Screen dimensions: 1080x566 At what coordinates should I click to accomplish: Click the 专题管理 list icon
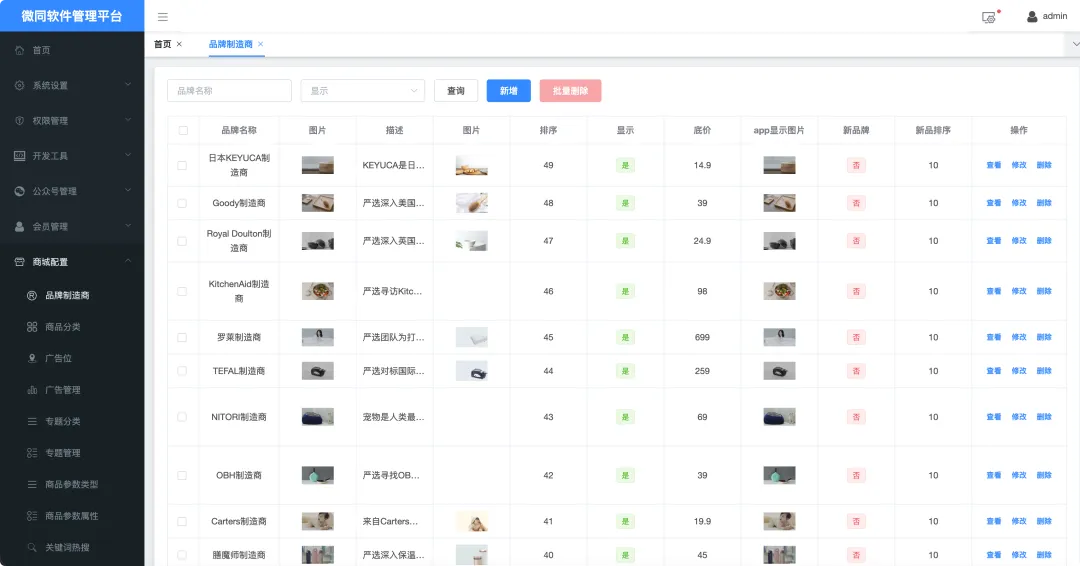[32, 453]
